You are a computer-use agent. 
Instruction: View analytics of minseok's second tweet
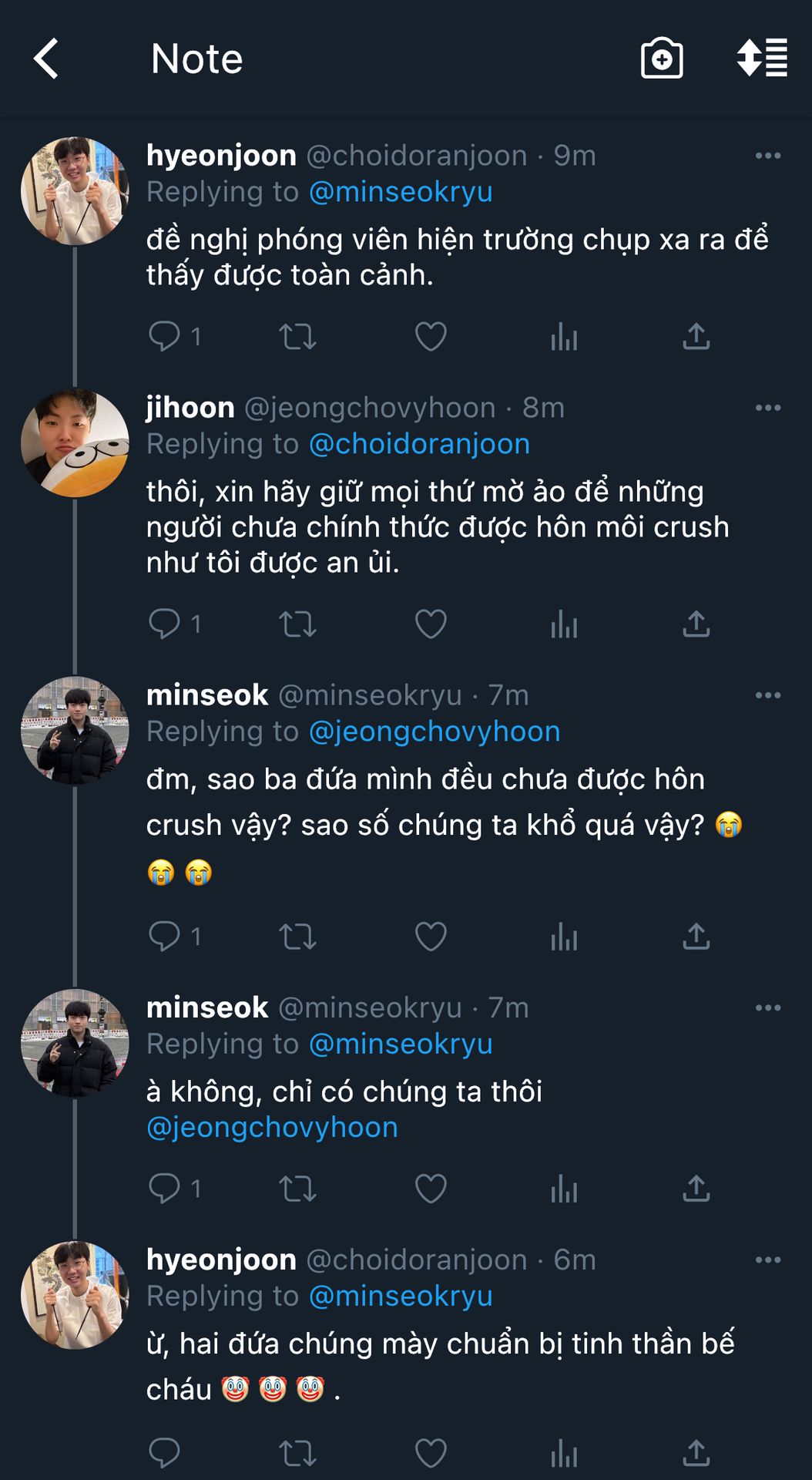pyautogui.click(x=564, y=1189)
